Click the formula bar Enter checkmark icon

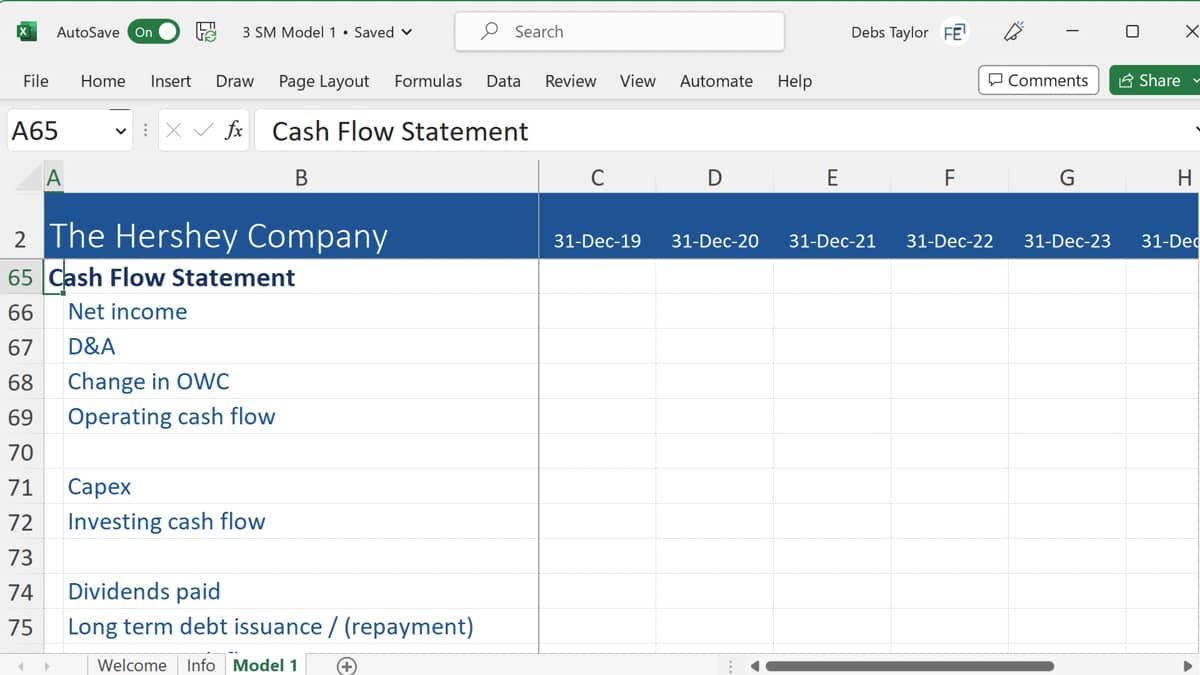(203, 131)
